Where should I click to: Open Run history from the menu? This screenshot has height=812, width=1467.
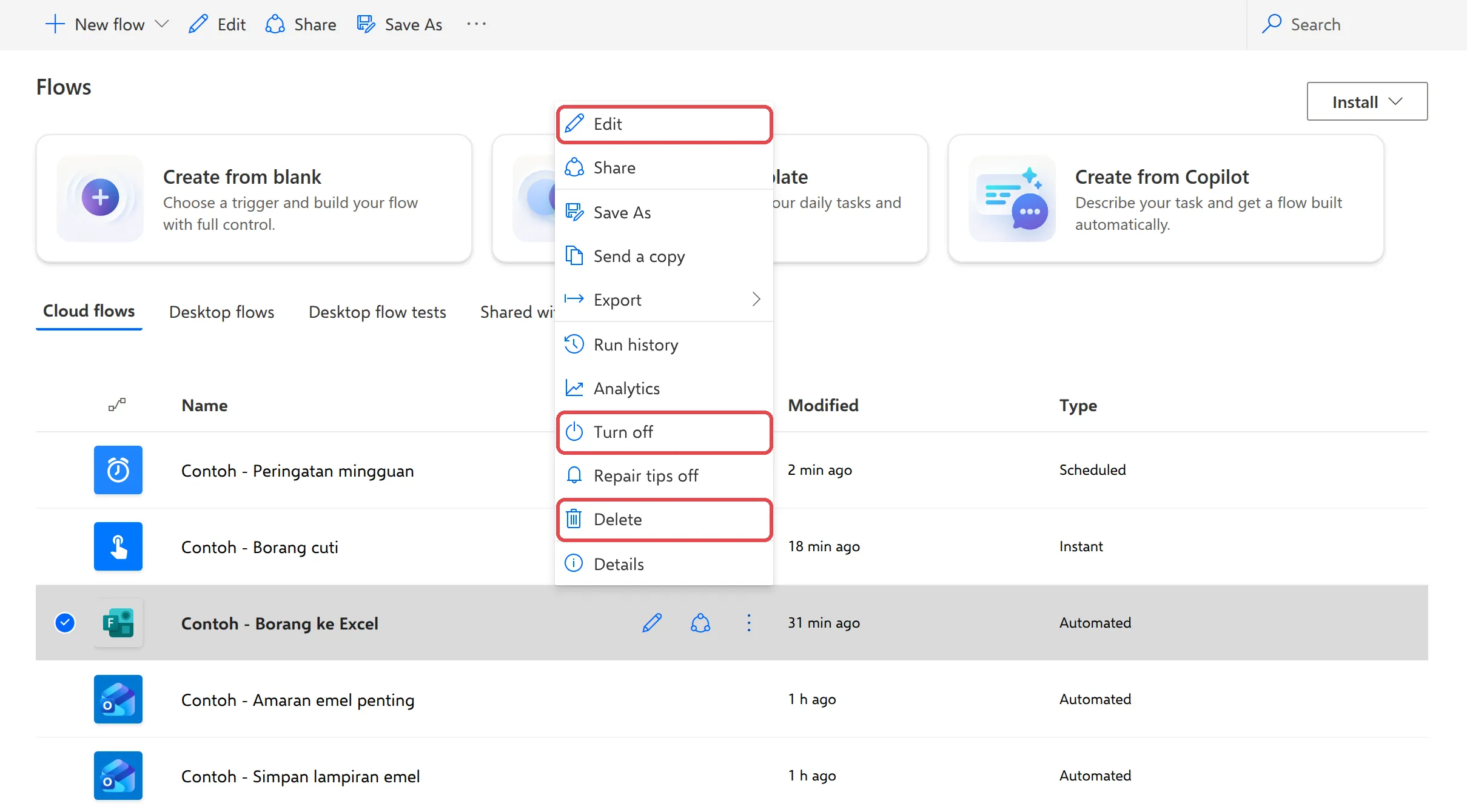[664, 345]
